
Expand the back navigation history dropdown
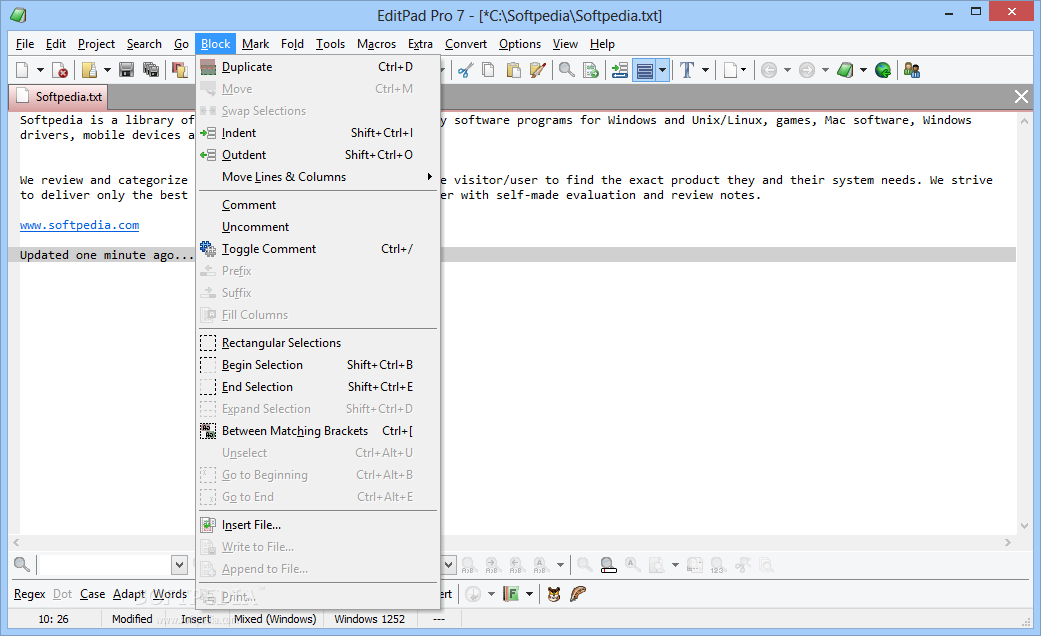[787, 70]
